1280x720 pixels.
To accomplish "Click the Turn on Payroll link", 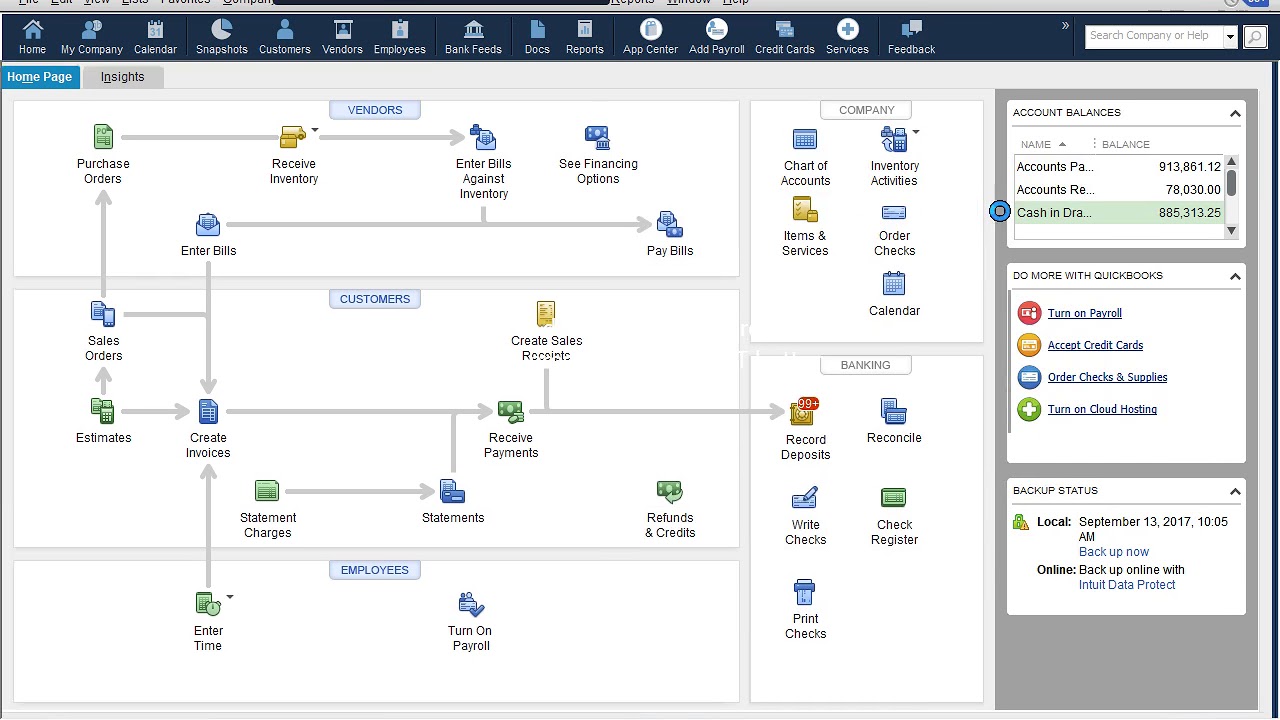I will pos(1084,313).
